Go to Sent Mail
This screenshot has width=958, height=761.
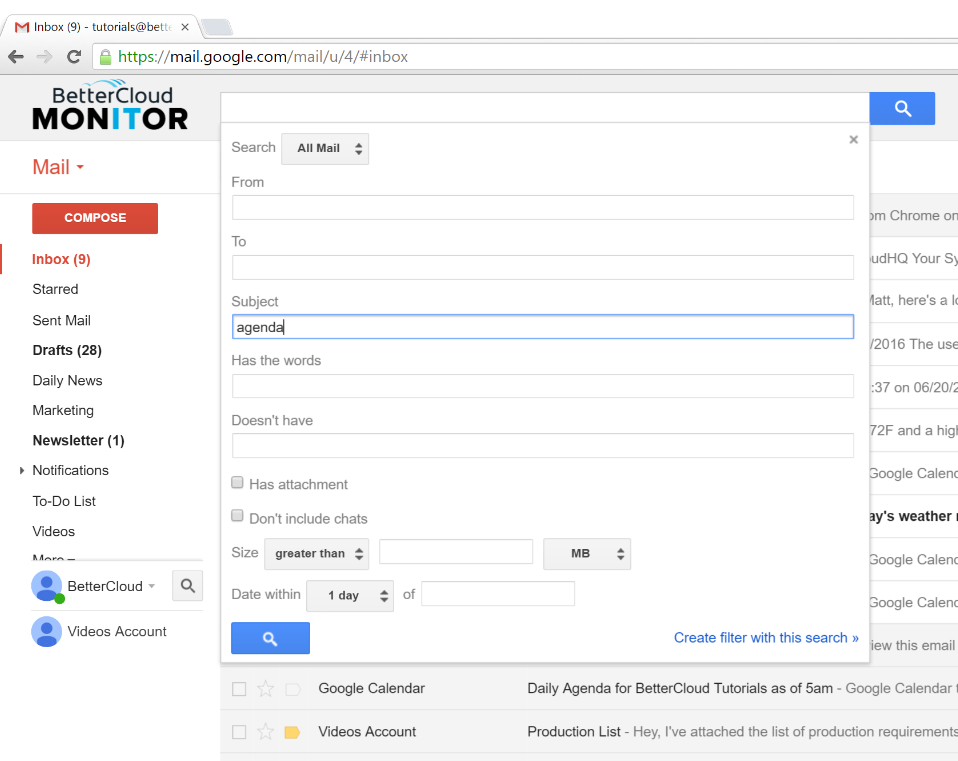[x=61, y=321]
